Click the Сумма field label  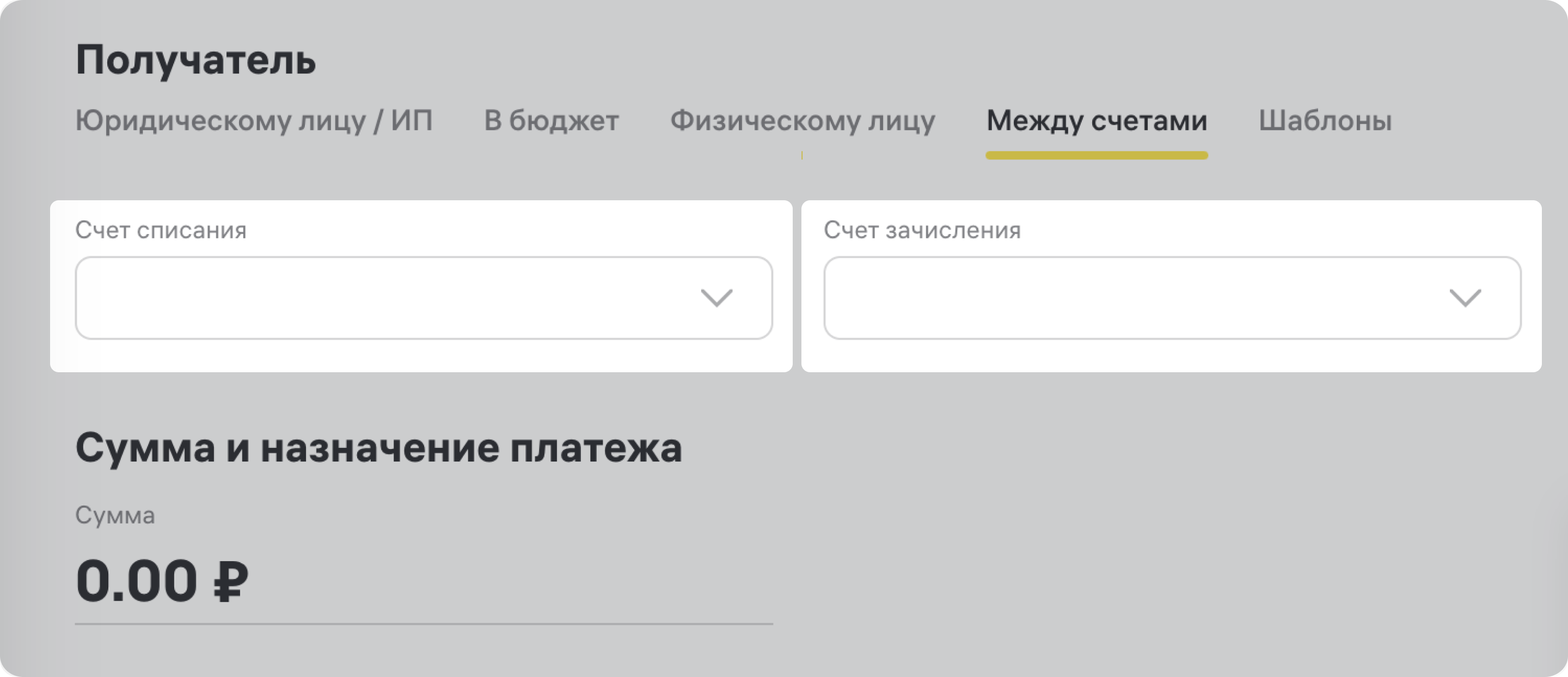[x=115, y=516]
